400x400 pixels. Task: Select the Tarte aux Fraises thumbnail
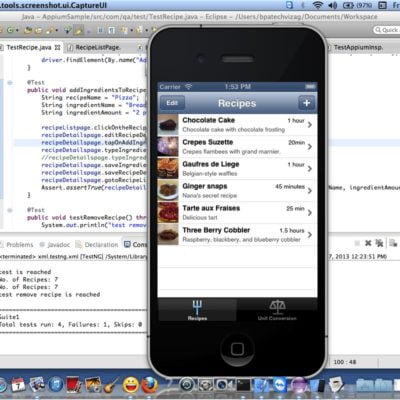click(168, 213)
